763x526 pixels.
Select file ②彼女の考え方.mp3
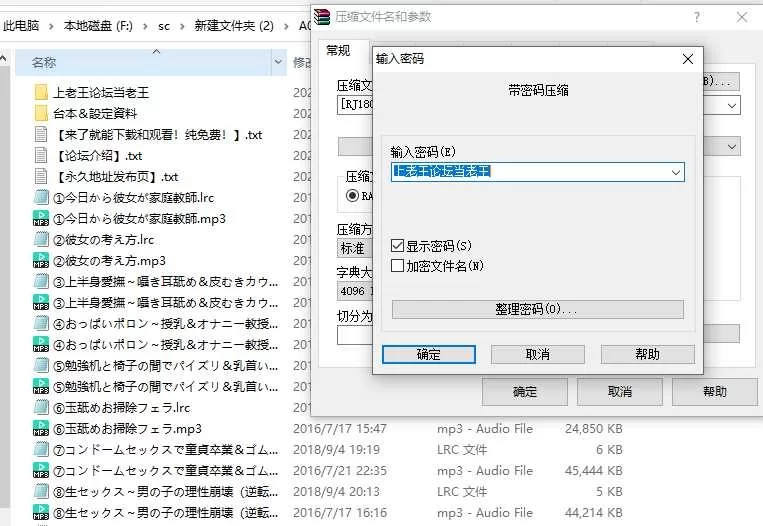point(109,261)
